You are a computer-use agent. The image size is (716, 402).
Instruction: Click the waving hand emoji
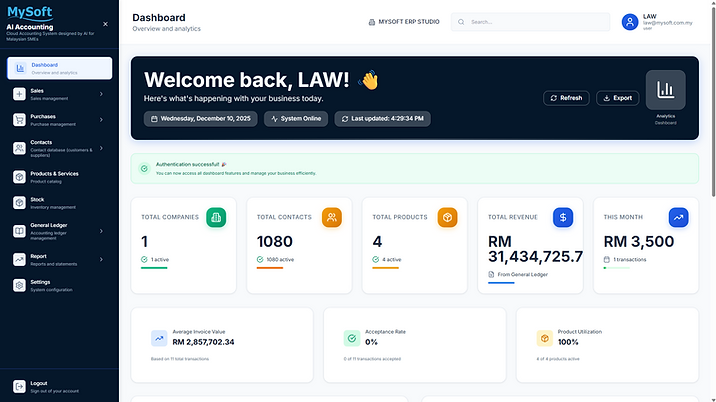pyautogui.click(x=369, y=80)
